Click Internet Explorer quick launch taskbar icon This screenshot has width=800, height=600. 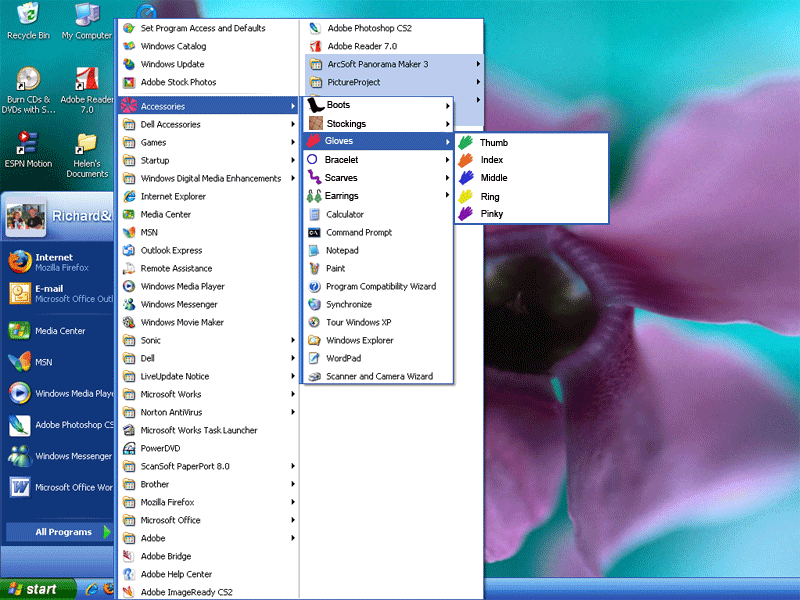[92, 589]
